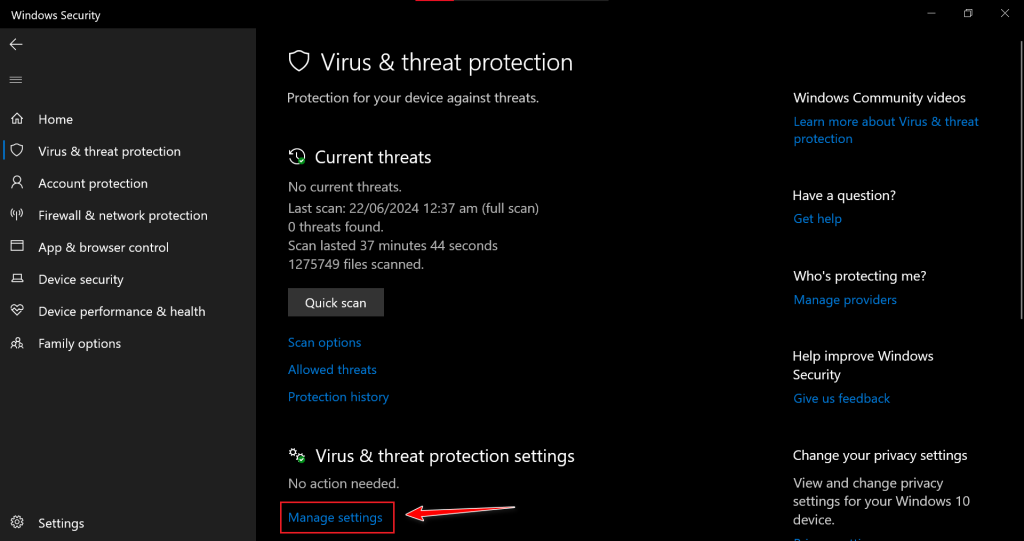Click Manage settings link
The image size is (1024, 541).
pos(335,518)
